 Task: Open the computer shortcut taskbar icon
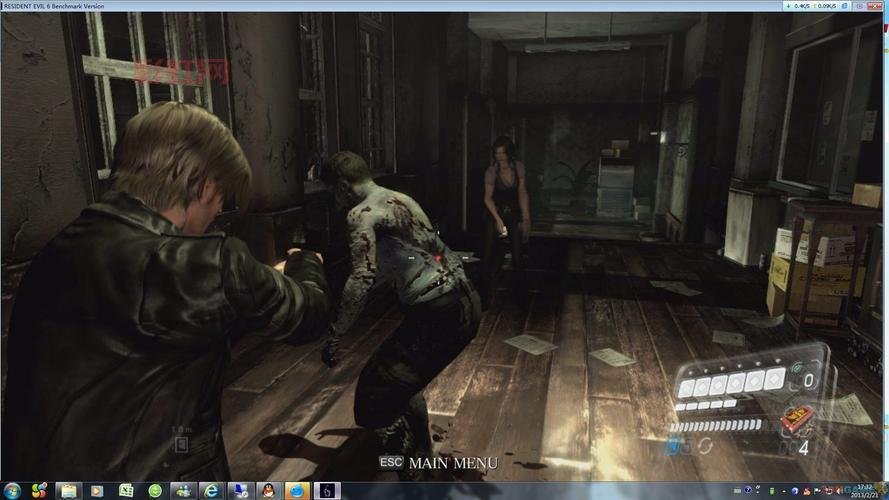tap(240, 490)
